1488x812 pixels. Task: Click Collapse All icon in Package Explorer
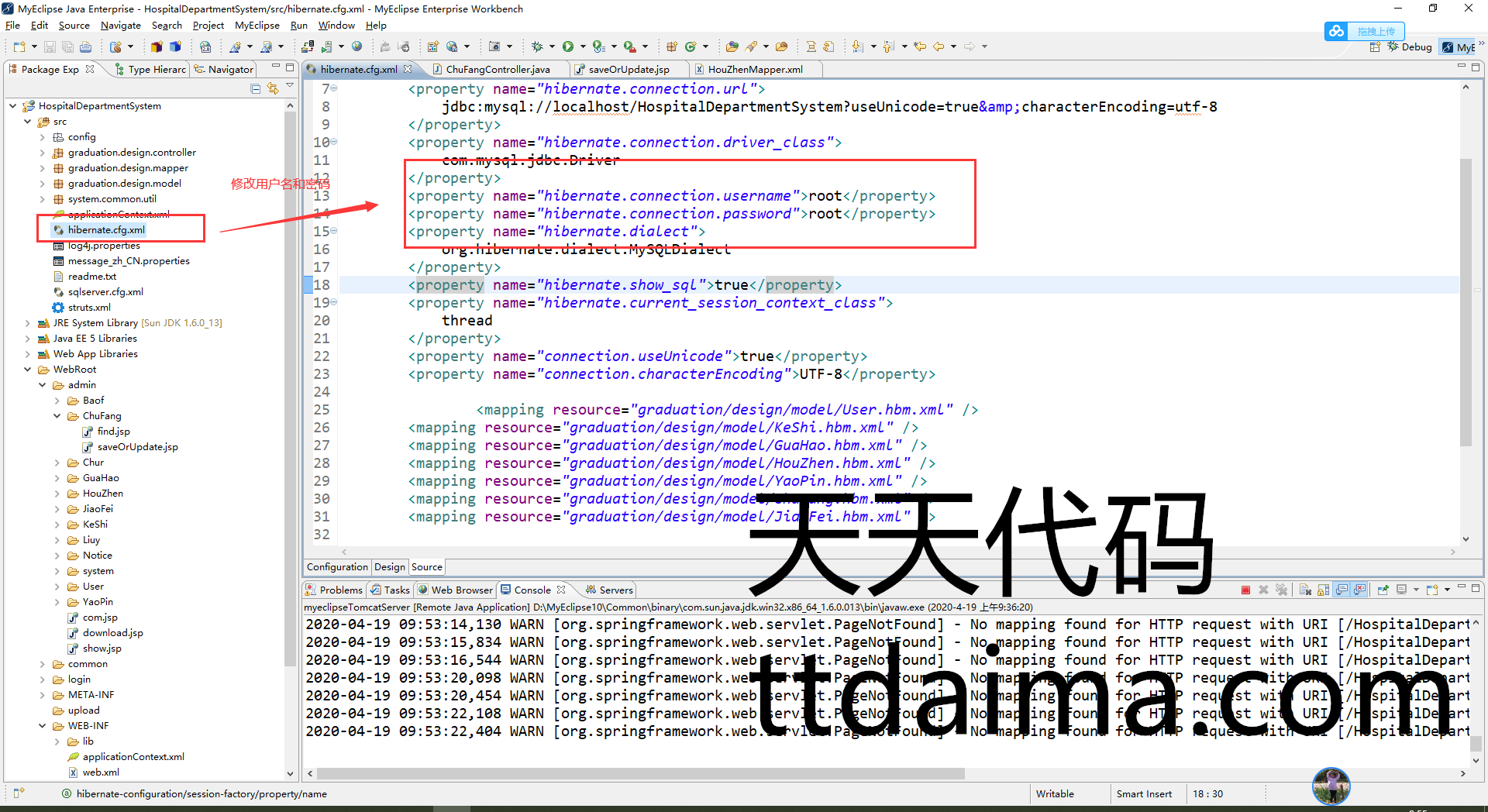(x=256, y=89)
